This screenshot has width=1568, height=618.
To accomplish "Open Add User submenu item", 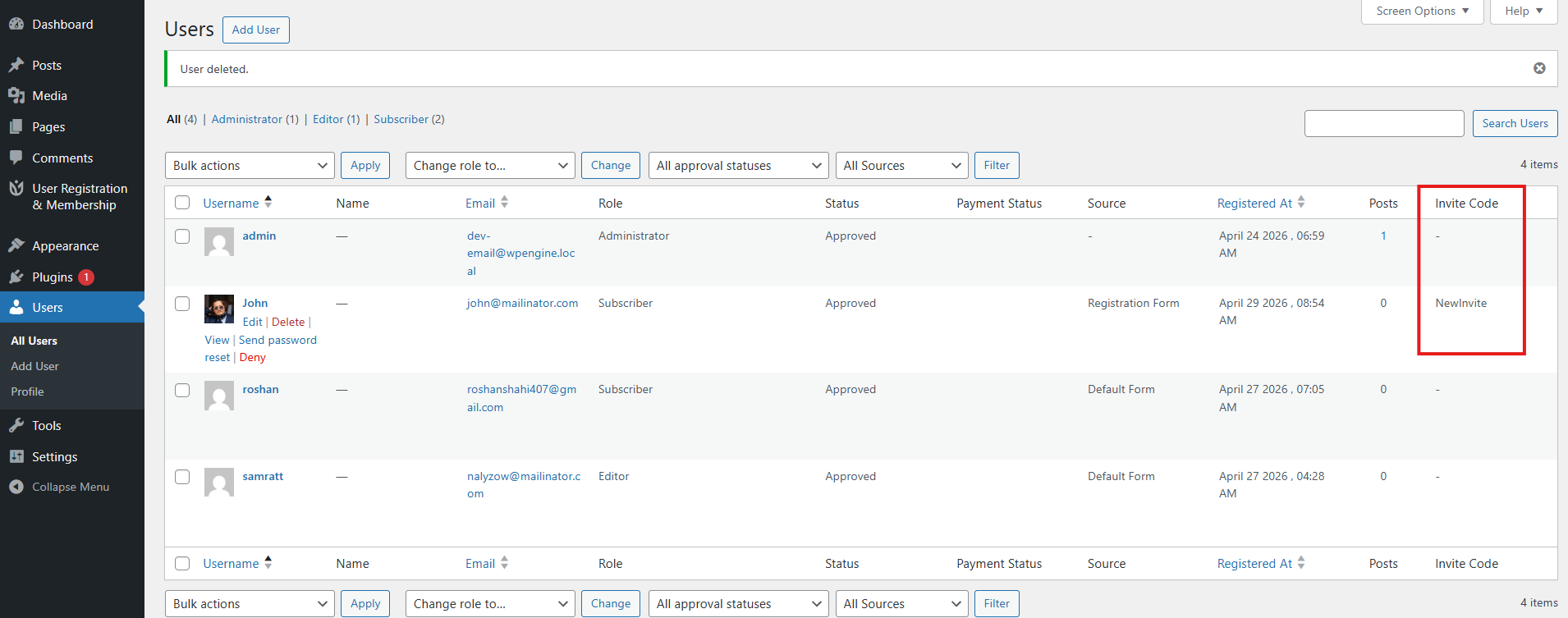I will point(34,366).
